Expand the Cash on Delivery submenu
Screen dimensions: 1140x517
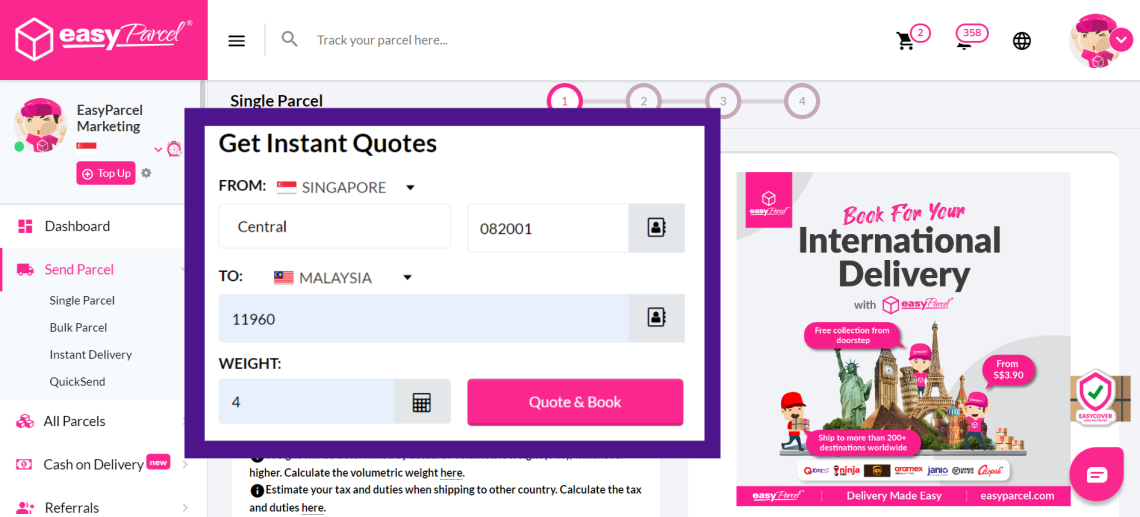pyautogui.click(x=185, y=464)
